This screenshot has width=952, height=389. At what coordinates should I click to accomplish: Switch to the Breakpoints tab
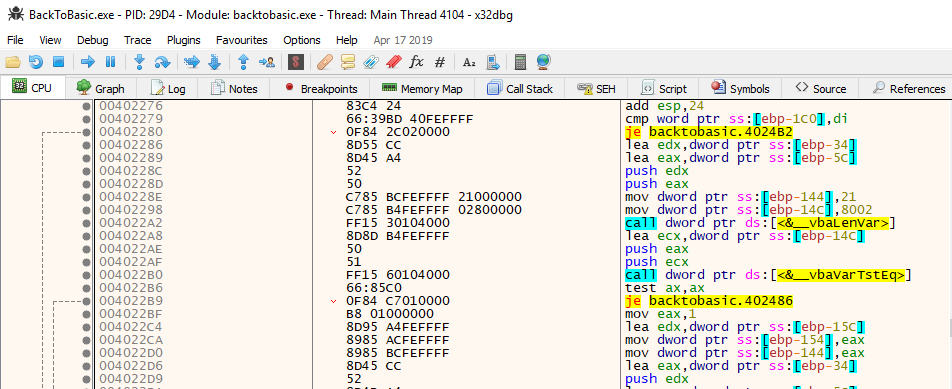[x=320, y=89]
